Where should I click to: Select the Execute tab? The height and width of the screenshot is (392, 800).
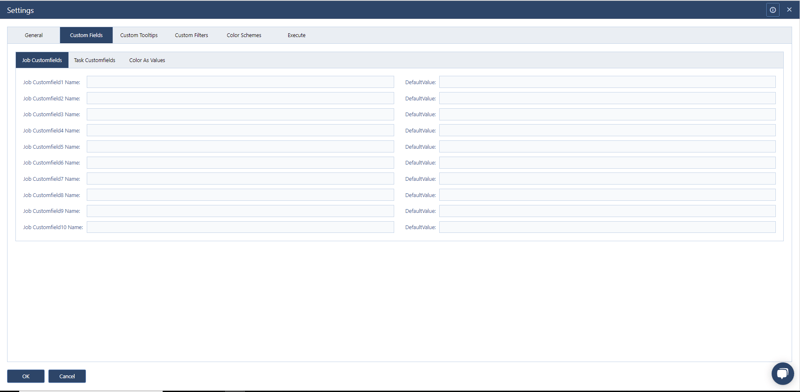296,35
